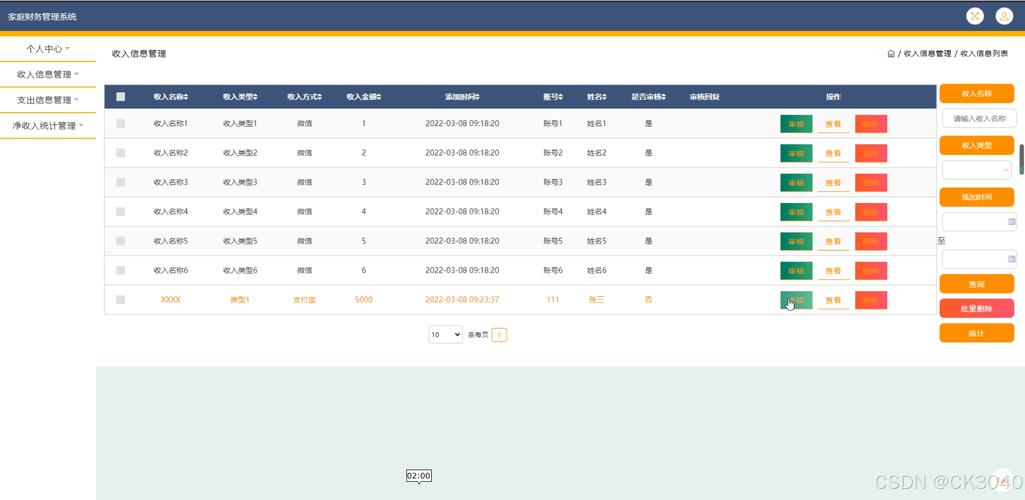This screenshot has width=1025, height=500.
Task: Click 审核 for row 收入名称2
Action: (x=796, y=153)
